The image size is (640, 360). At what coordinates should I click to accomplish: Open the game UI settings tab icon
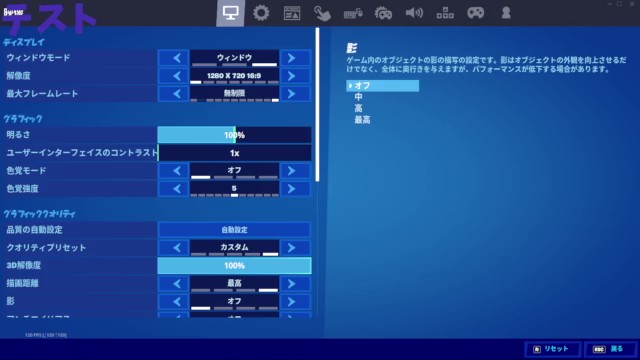pyautogui.click(x=292, y=13)
